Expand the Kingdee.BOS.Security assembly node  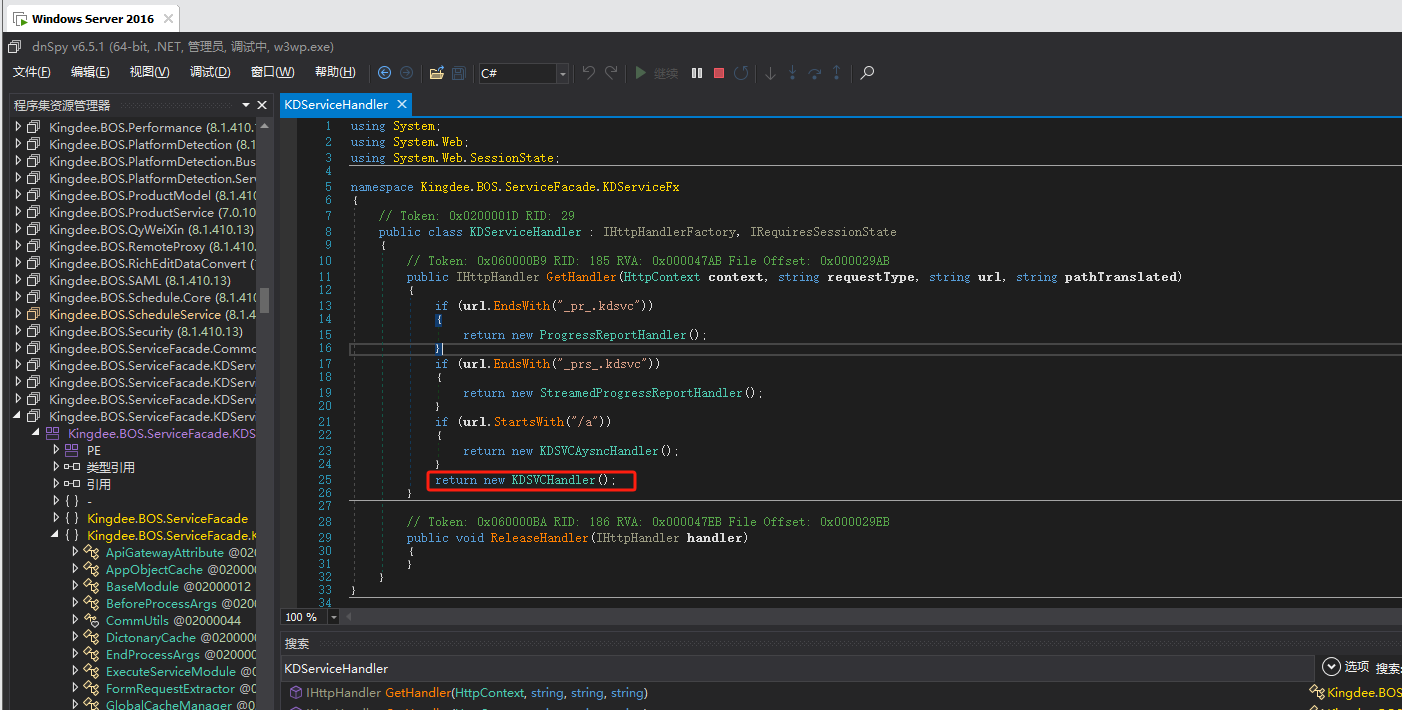tap(18, 331)
